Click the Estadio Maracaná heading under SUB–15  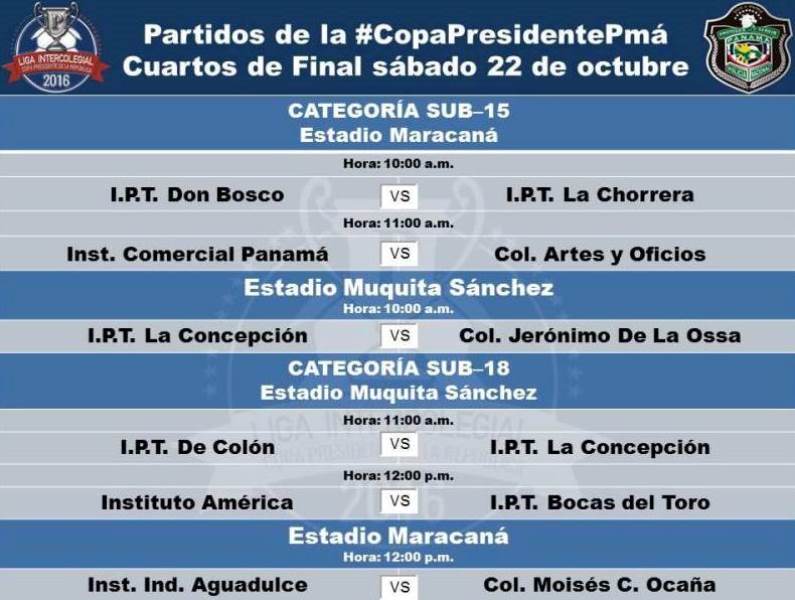point(399,135)
